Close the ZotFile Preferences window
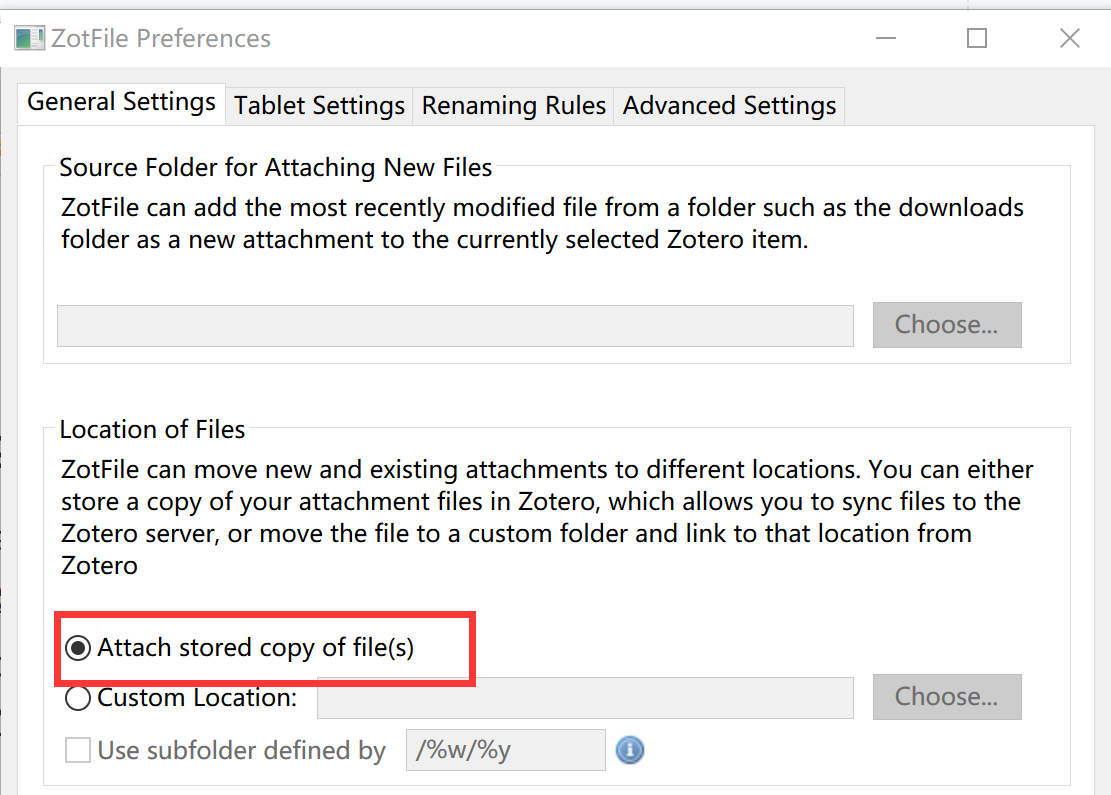This screenshot has height=795, width=1111. 1069,39
